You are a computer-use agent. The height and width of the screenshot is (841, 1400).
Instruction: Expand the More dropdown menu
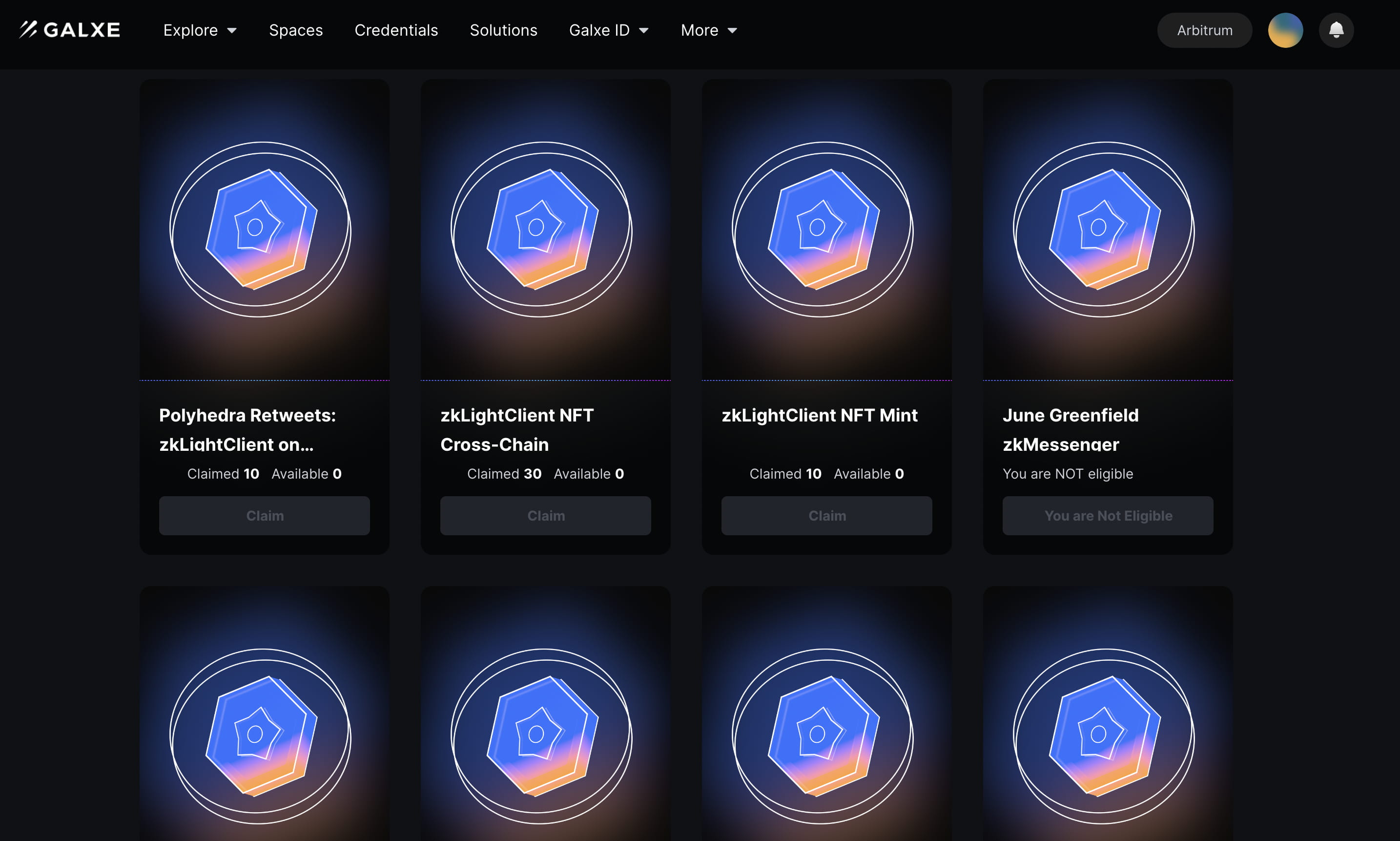pos(708,30)
